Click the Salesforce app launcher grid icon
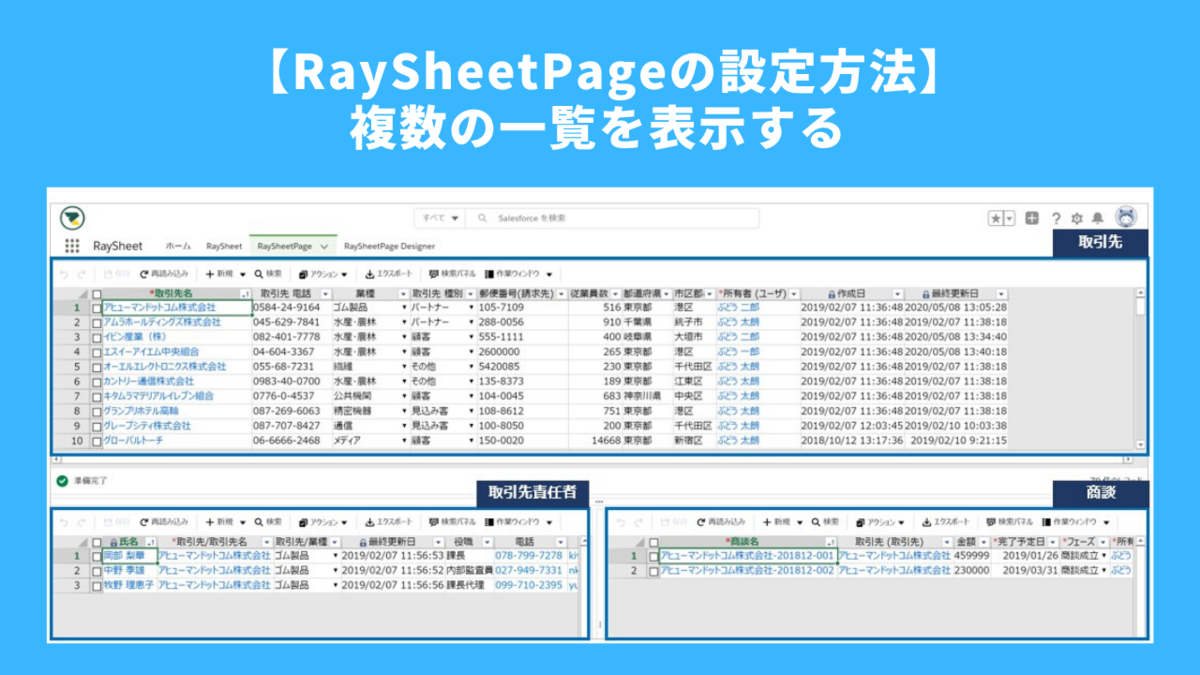 pos(72,245)
